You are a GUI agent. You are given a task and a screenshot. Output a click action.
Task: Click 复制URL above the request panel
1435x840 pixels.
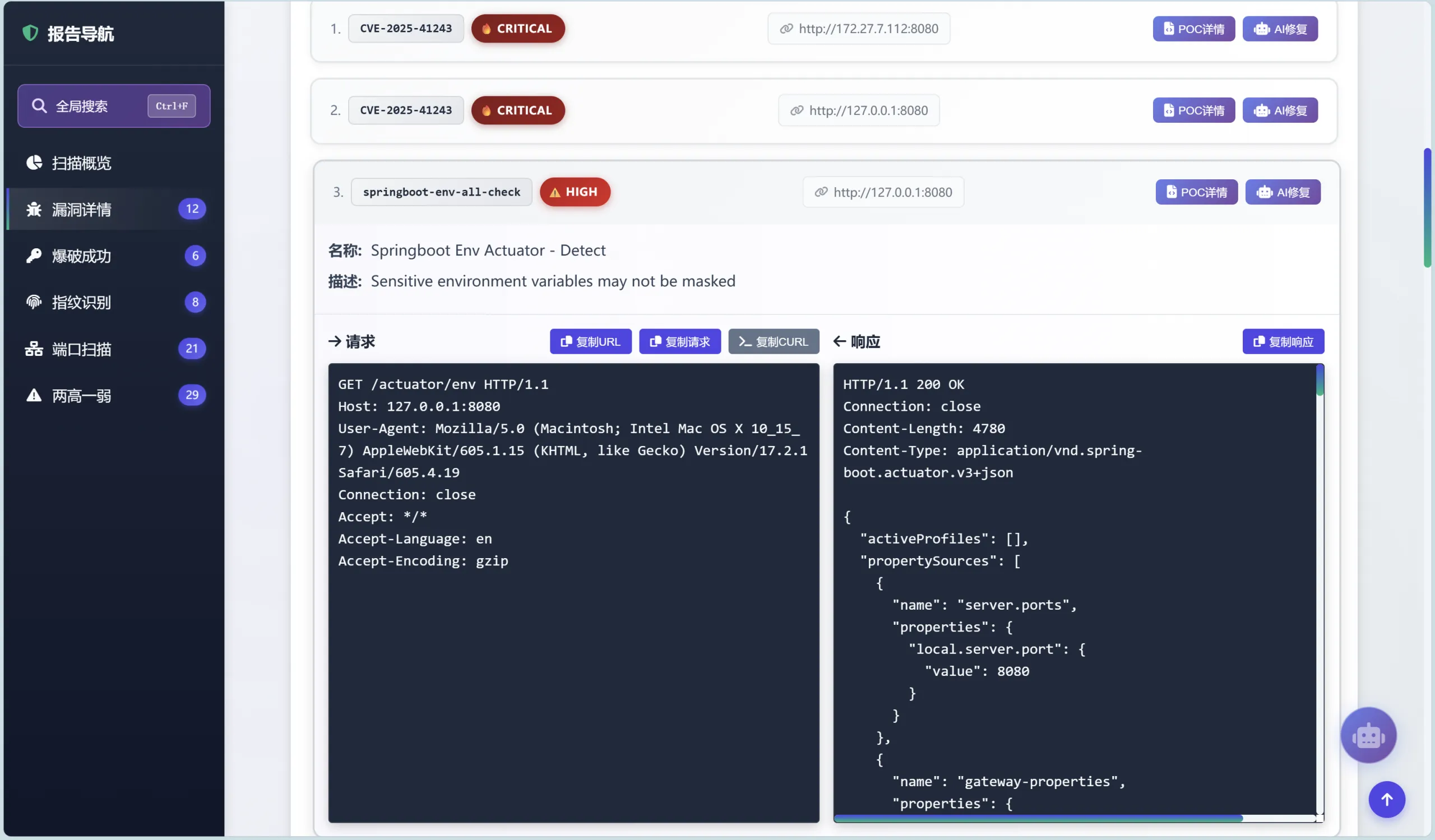pos(590,341)
